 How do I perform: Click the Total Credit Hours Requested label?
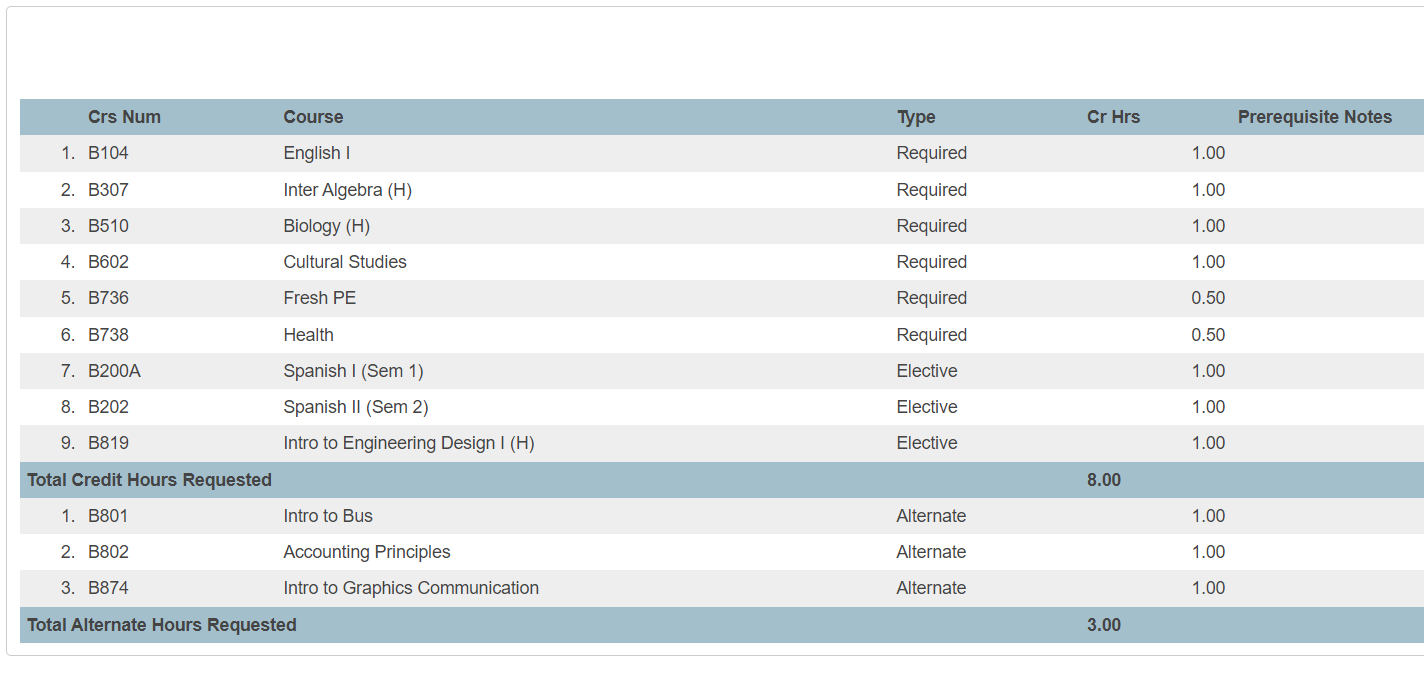[149, 480]
